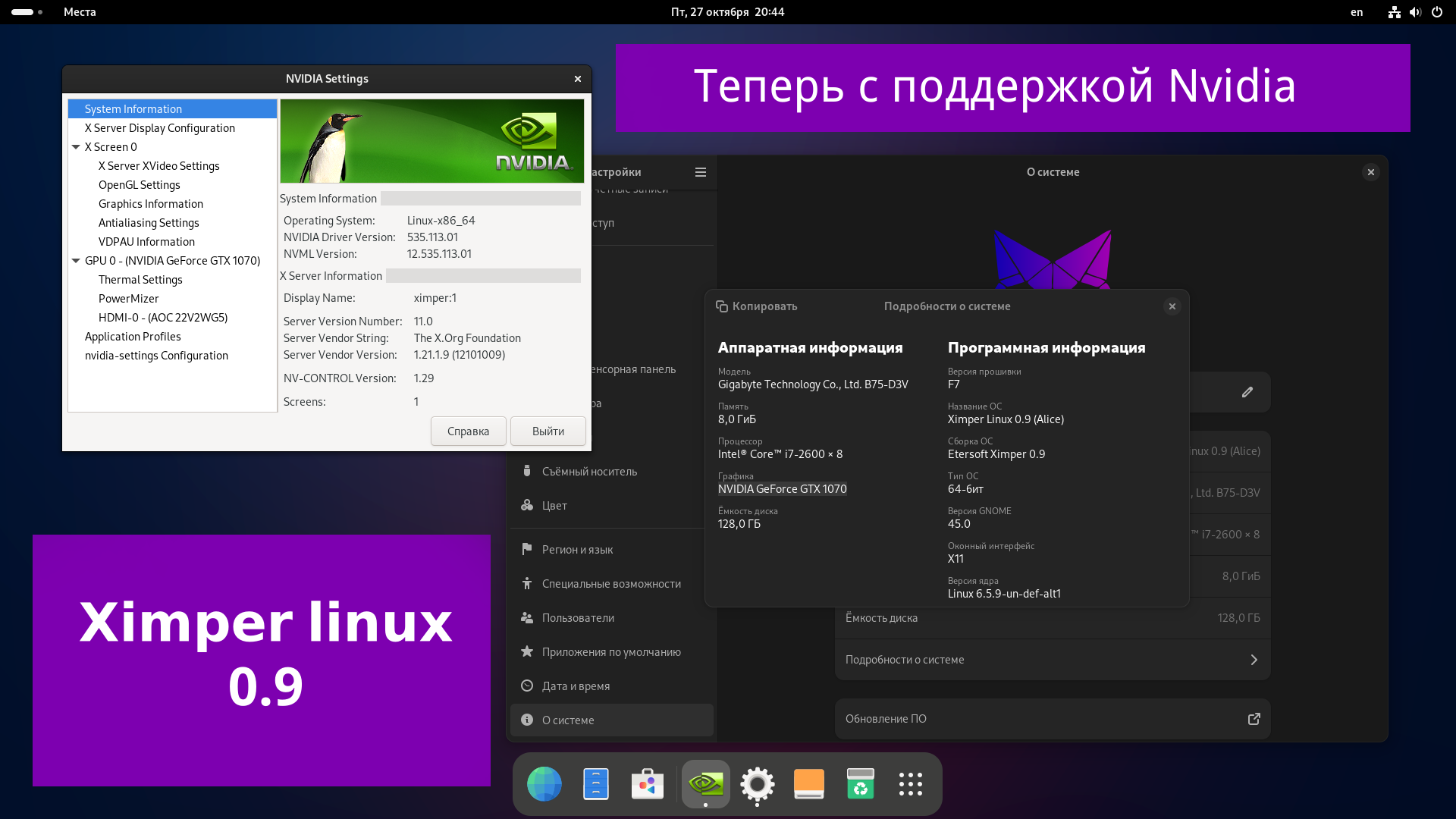Viewport: 1456px width, 819px height.
Task: Open the hamburger menu in Настройки
Action: tap(700, 172)
